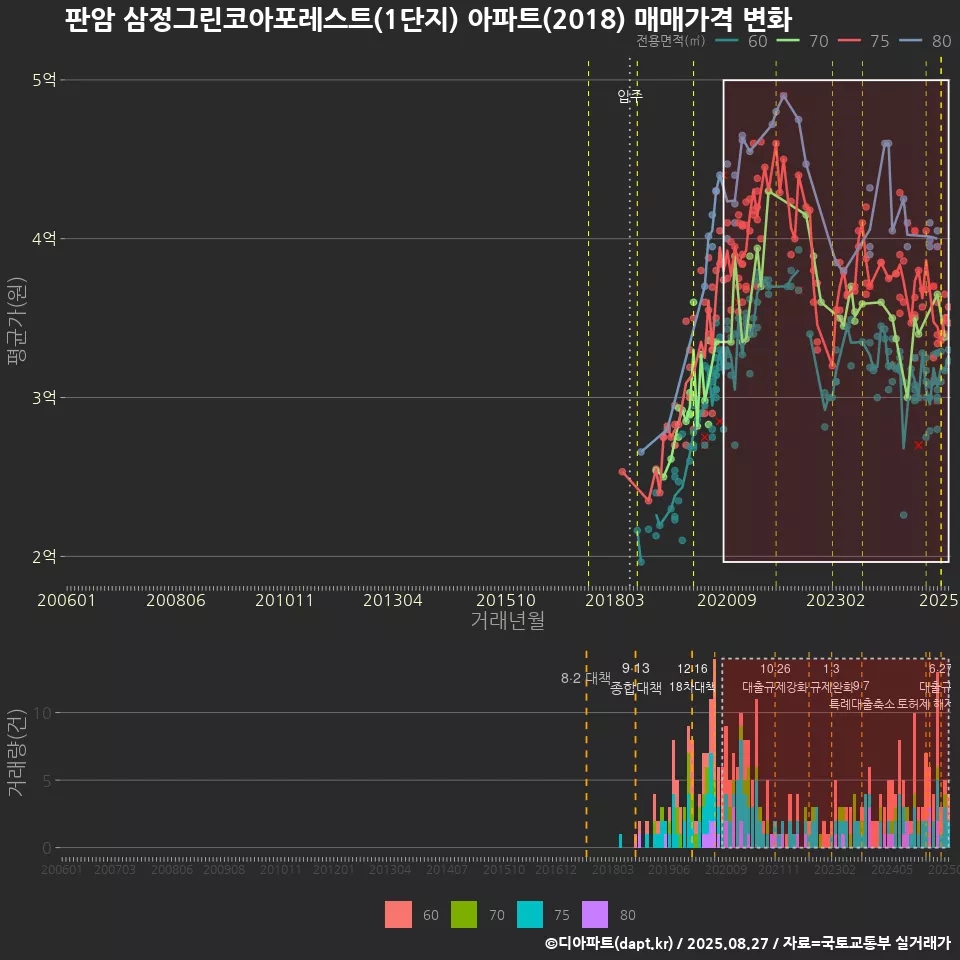Click the '1·3' policy date annotation
Image resolution: width=960 pixels, height=960 pixels.
831,669
